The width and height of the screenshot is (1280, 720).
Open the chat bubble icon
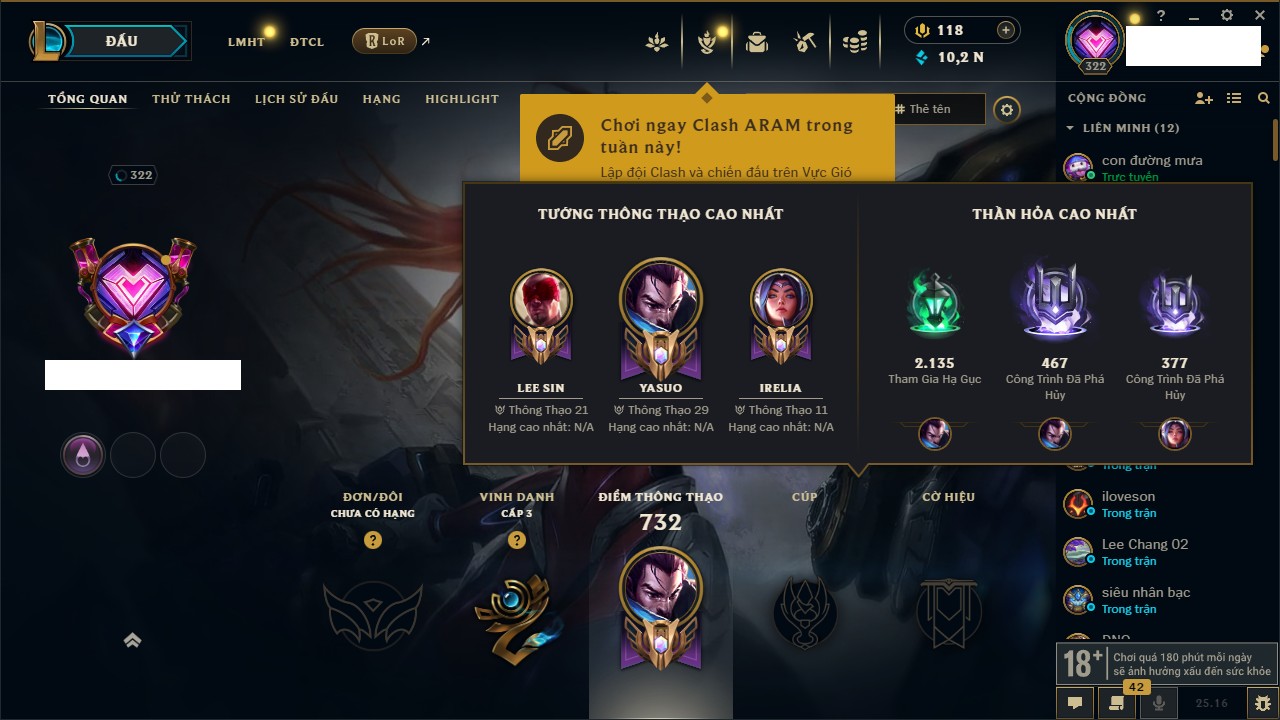1075,703
